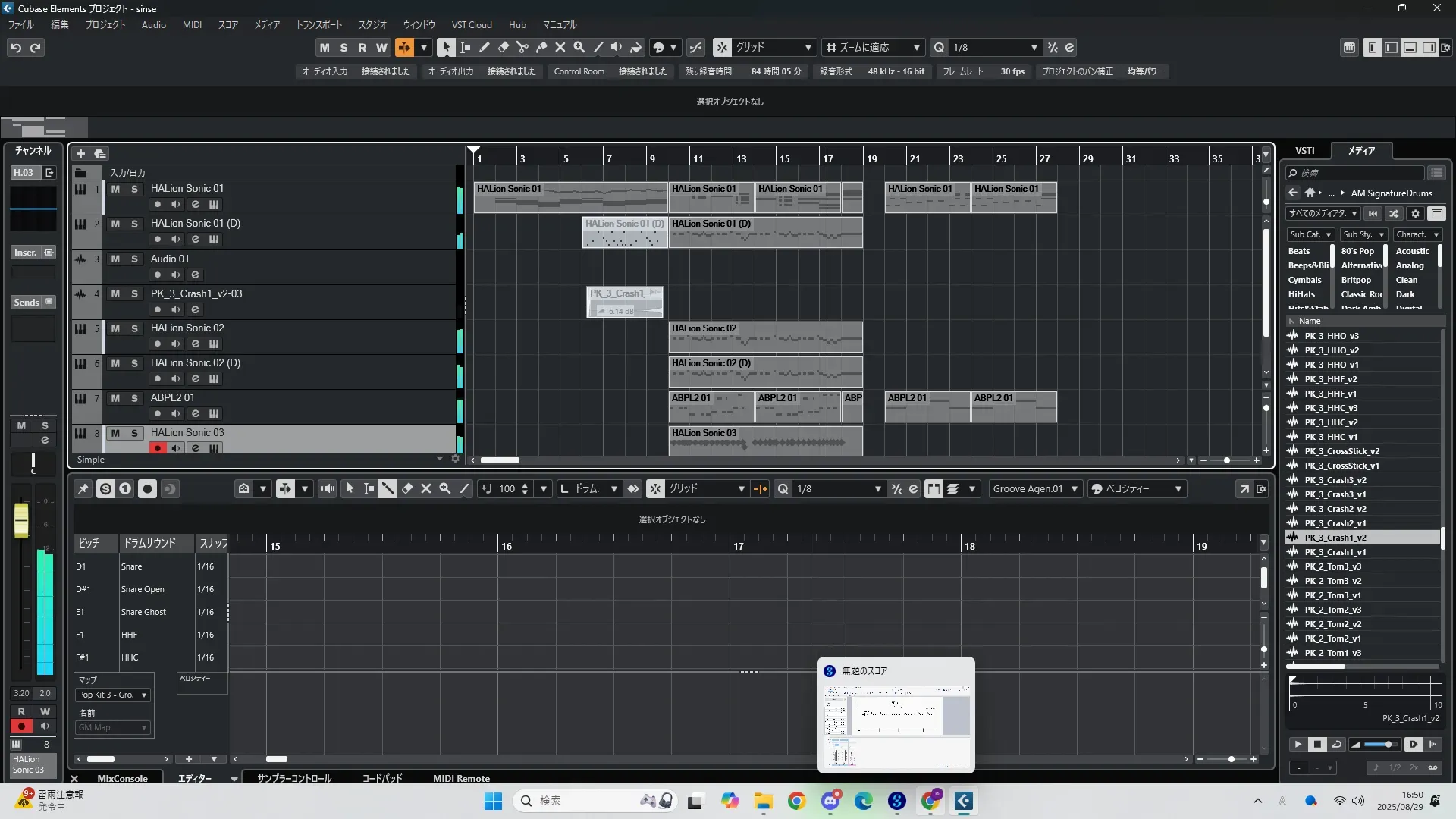Solo the ABPL2 01 track
The width and height of the screenshot is (1456, 819).
134,398
